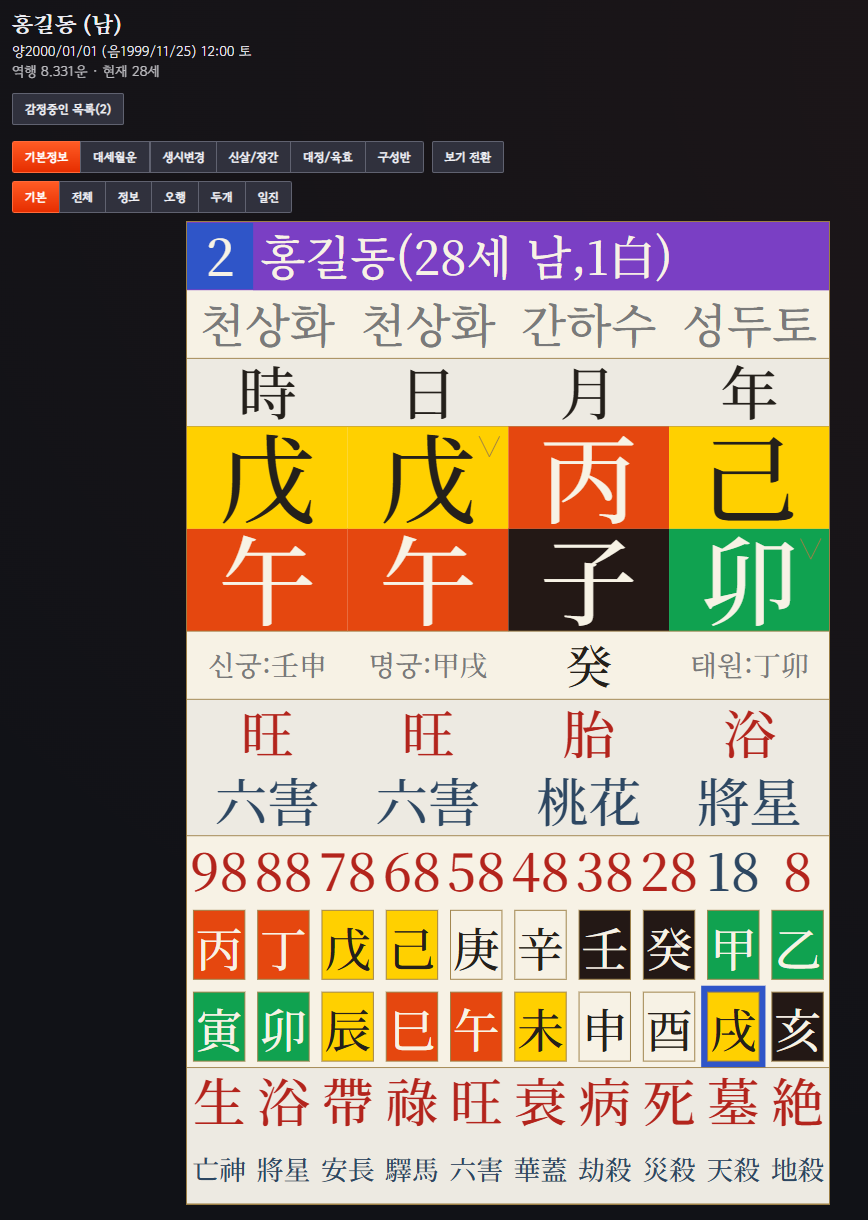The image size is (868, 1220).
Task: Switch to the 전체 sub-tab
Action: pos(82,197)
